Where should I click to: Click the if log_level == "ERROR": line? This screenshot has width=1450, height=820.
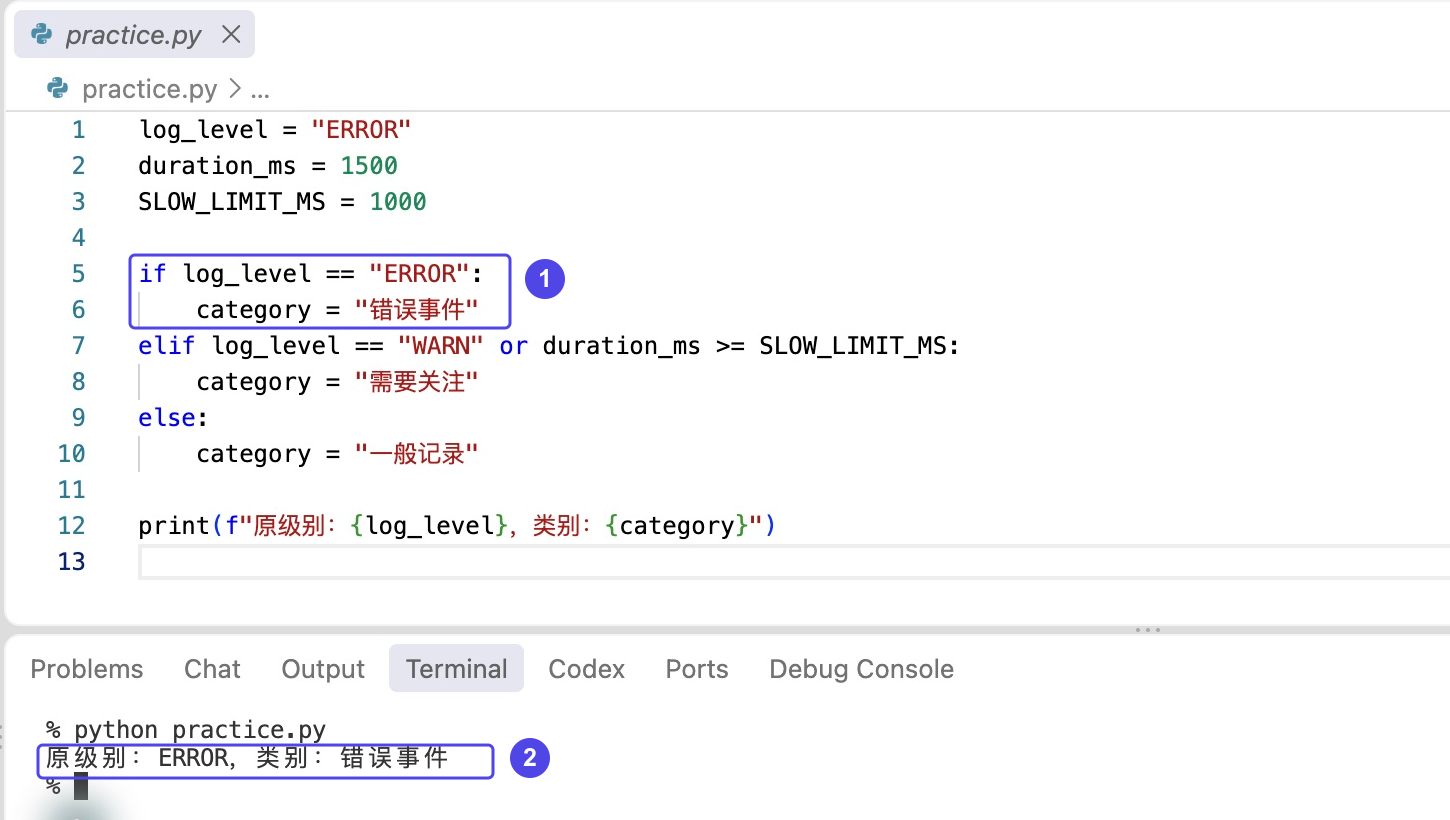311,274
